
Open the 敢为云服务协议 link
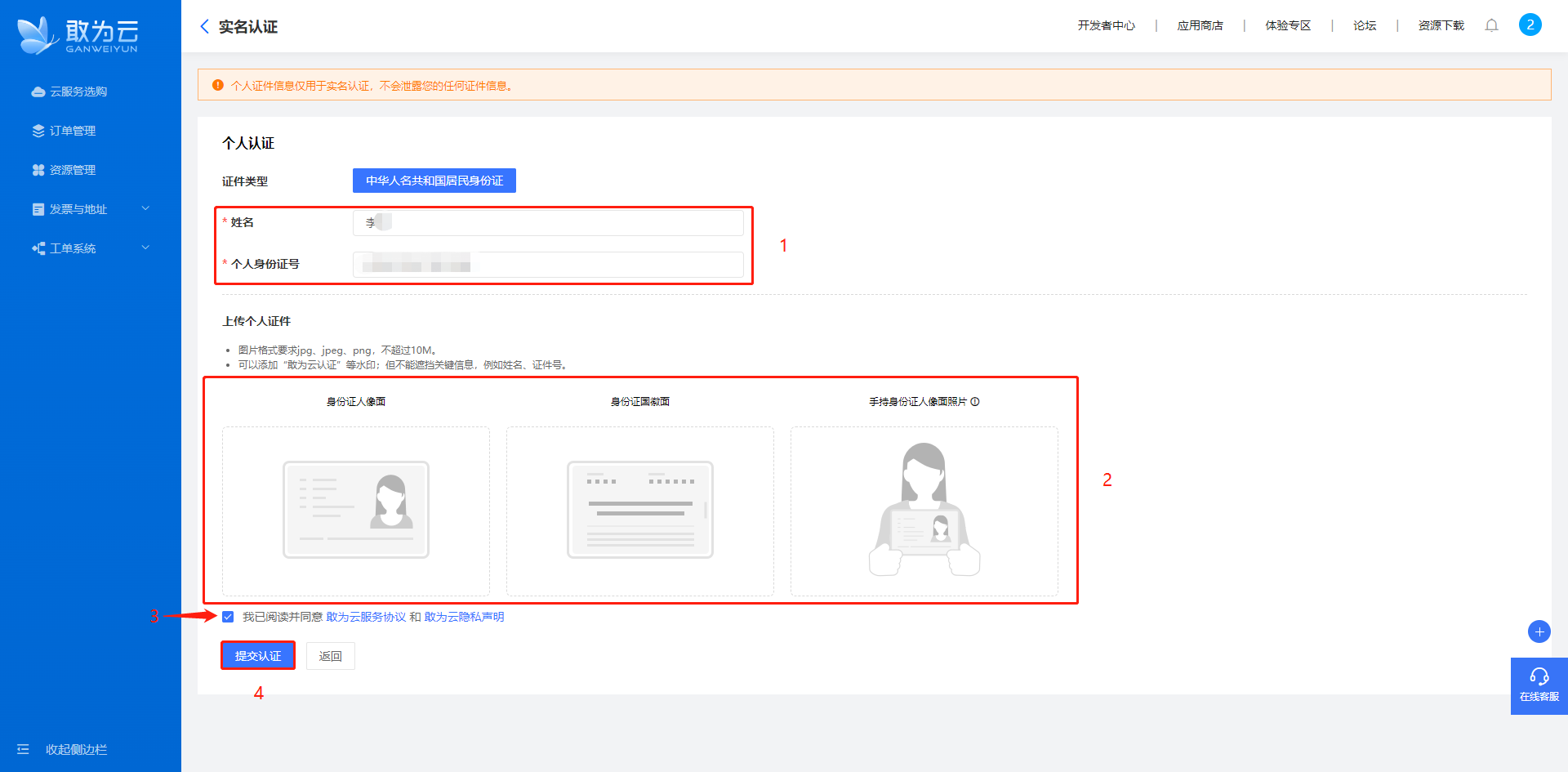click(x=366, y=617)
